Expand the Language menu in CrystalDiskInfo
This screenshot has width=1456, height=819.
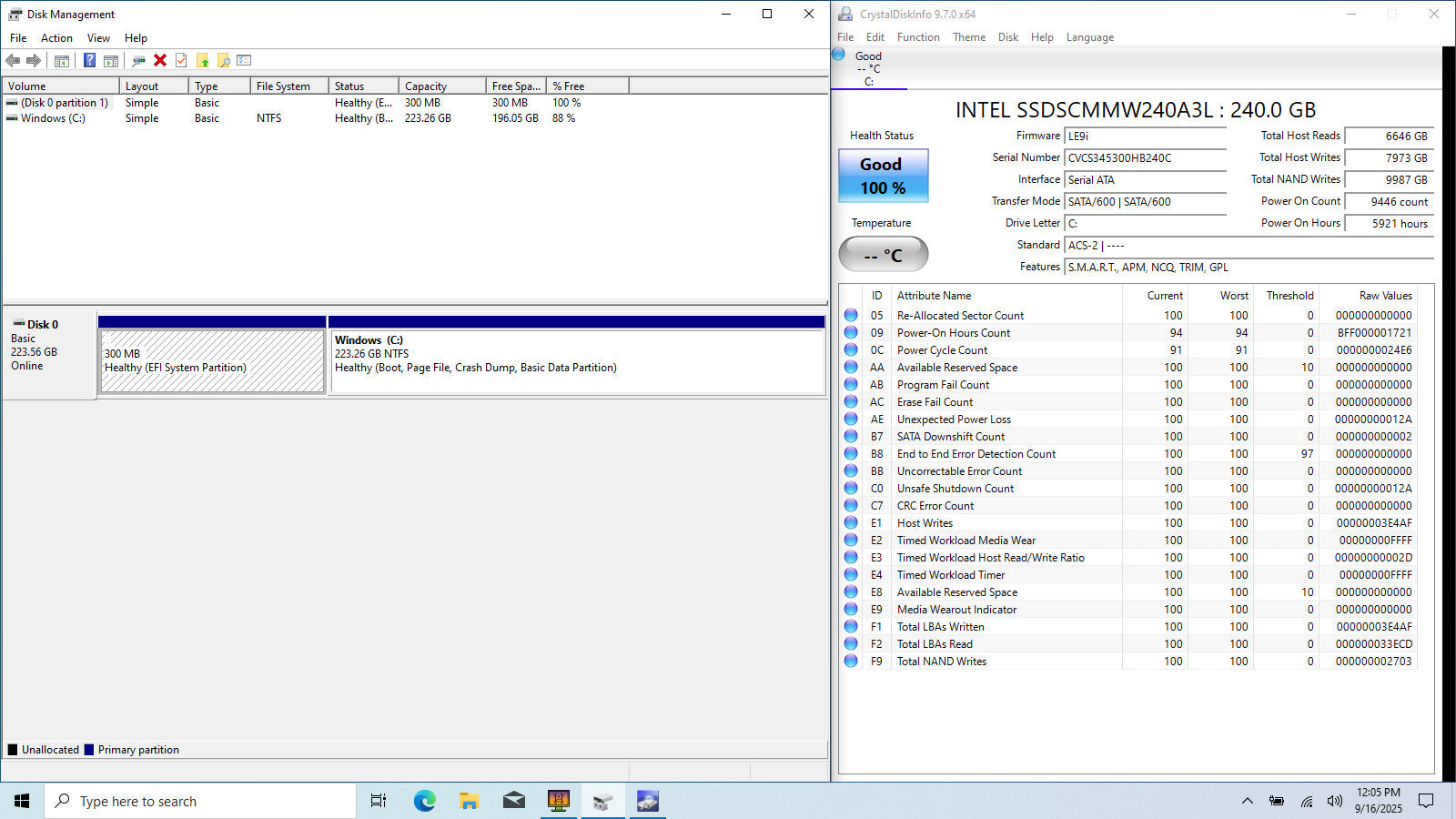(1089, 37)
